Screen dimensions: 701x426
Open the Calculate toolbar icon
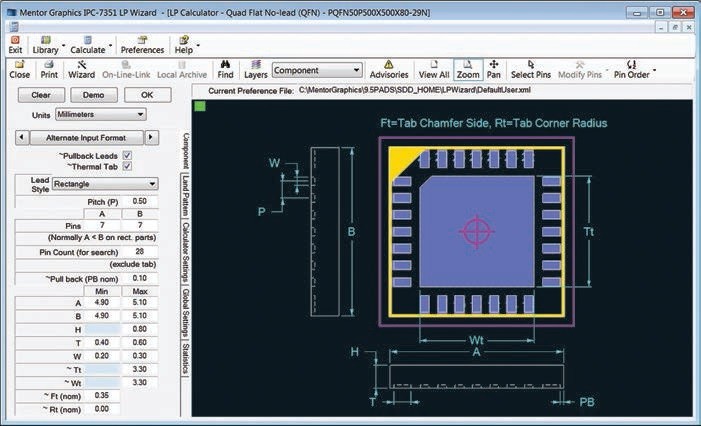[x=88, y=45]
